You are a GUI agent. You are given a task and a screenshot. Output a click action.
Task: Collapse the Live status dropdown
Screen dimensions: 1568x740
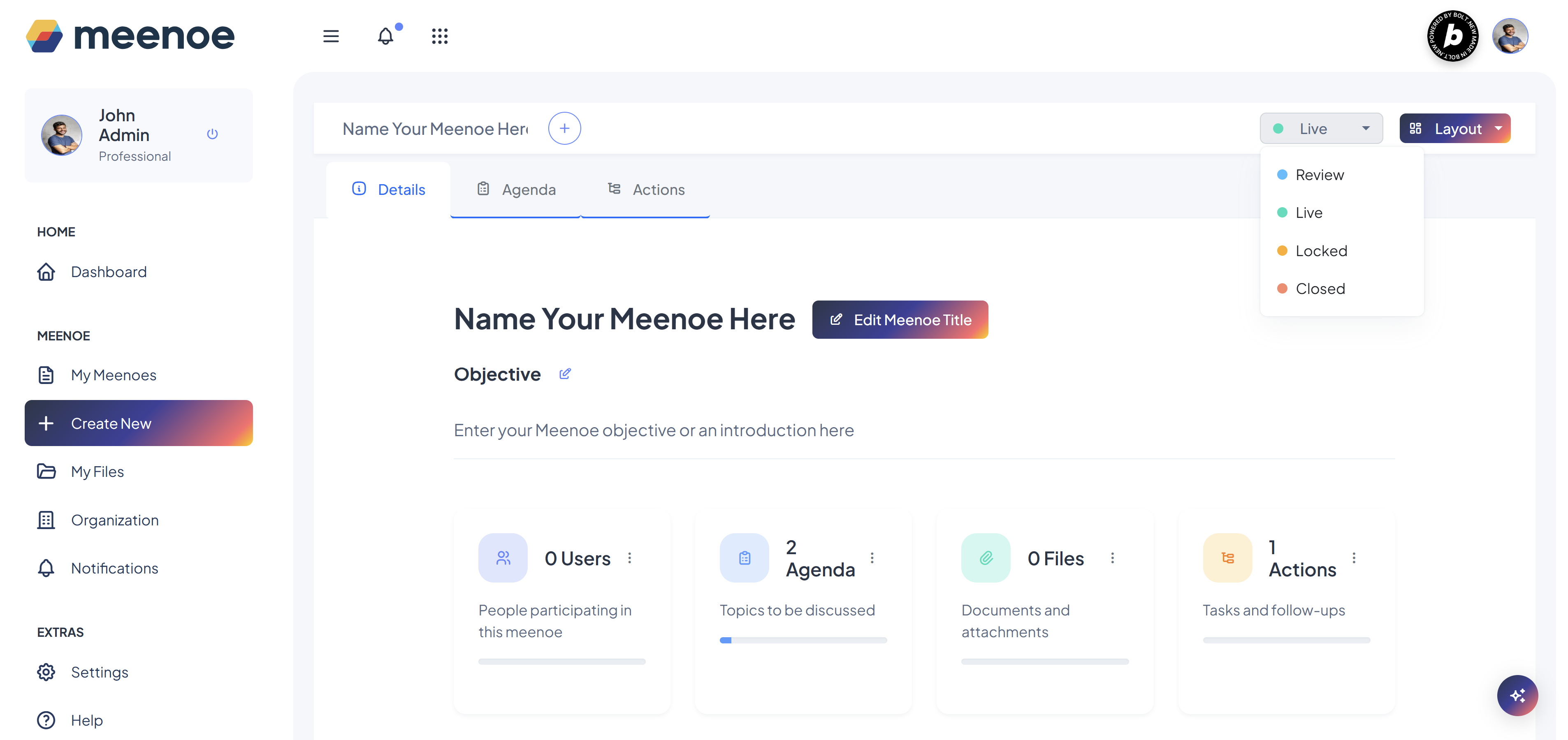point(1321,128)
